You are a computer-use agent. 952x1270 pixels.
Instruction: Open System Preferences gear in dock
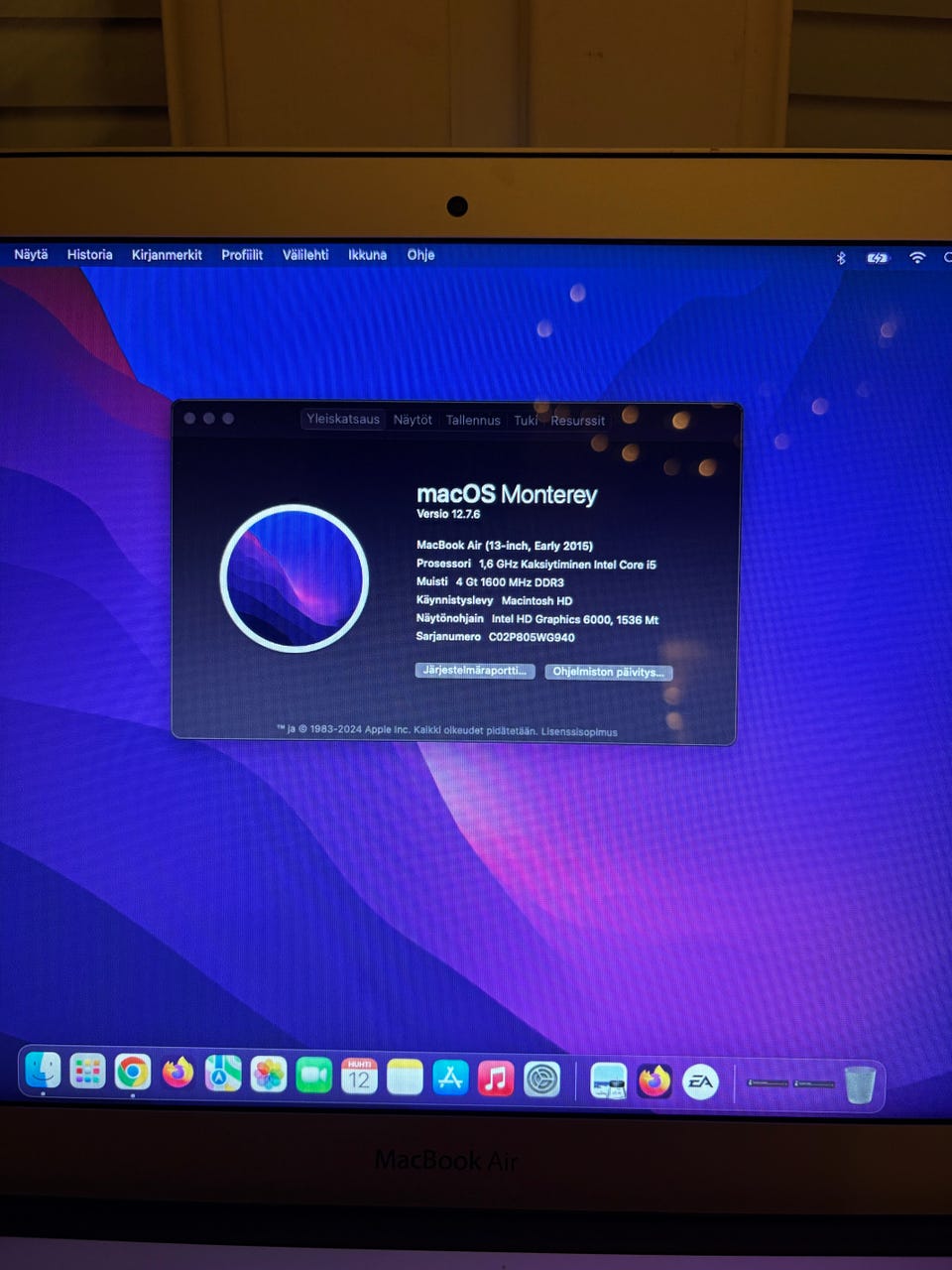click(541, 1079)
